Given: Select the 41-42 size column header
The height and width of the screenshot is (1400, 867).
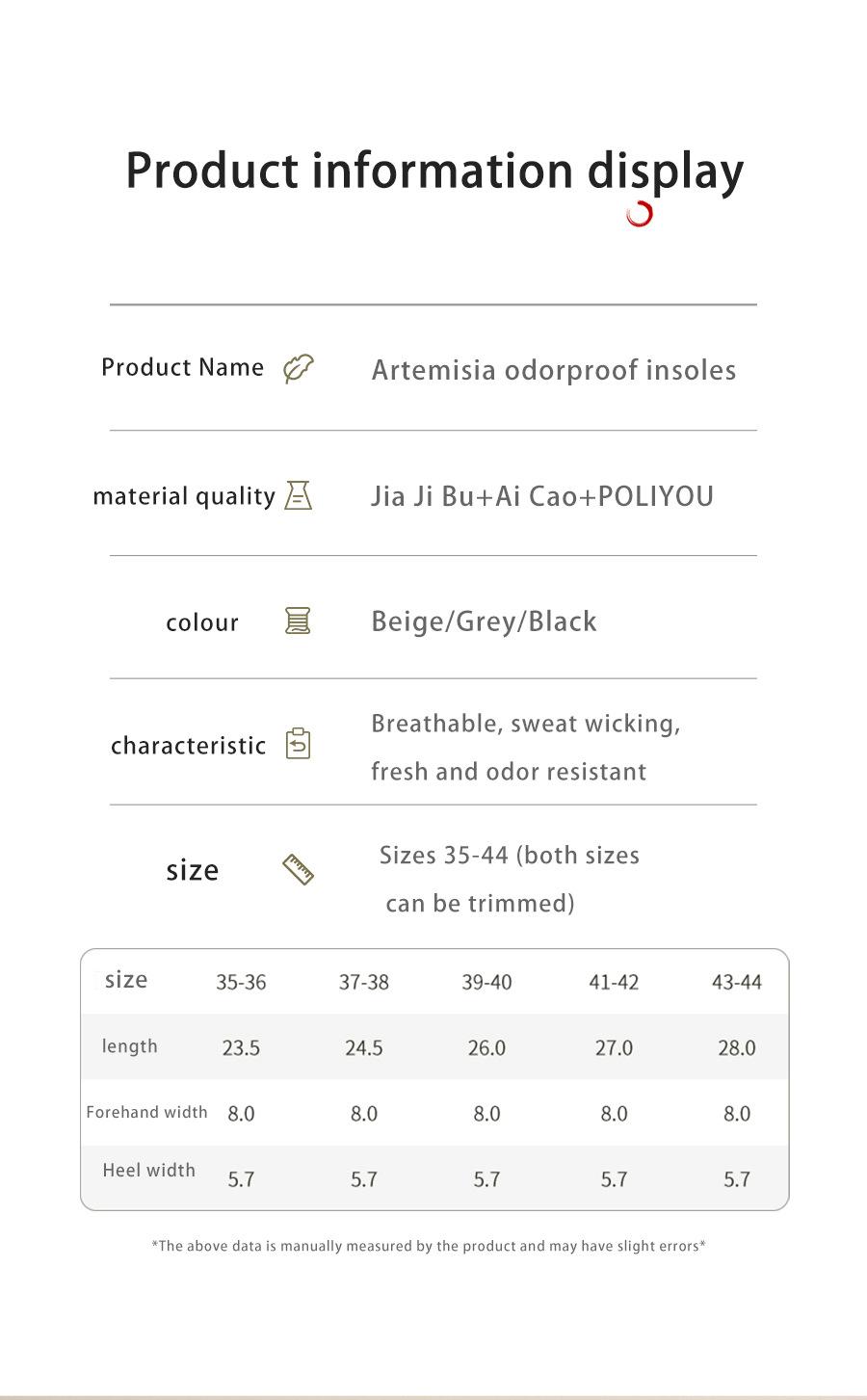Looking at the screenshot, I should tap(614, 982).
